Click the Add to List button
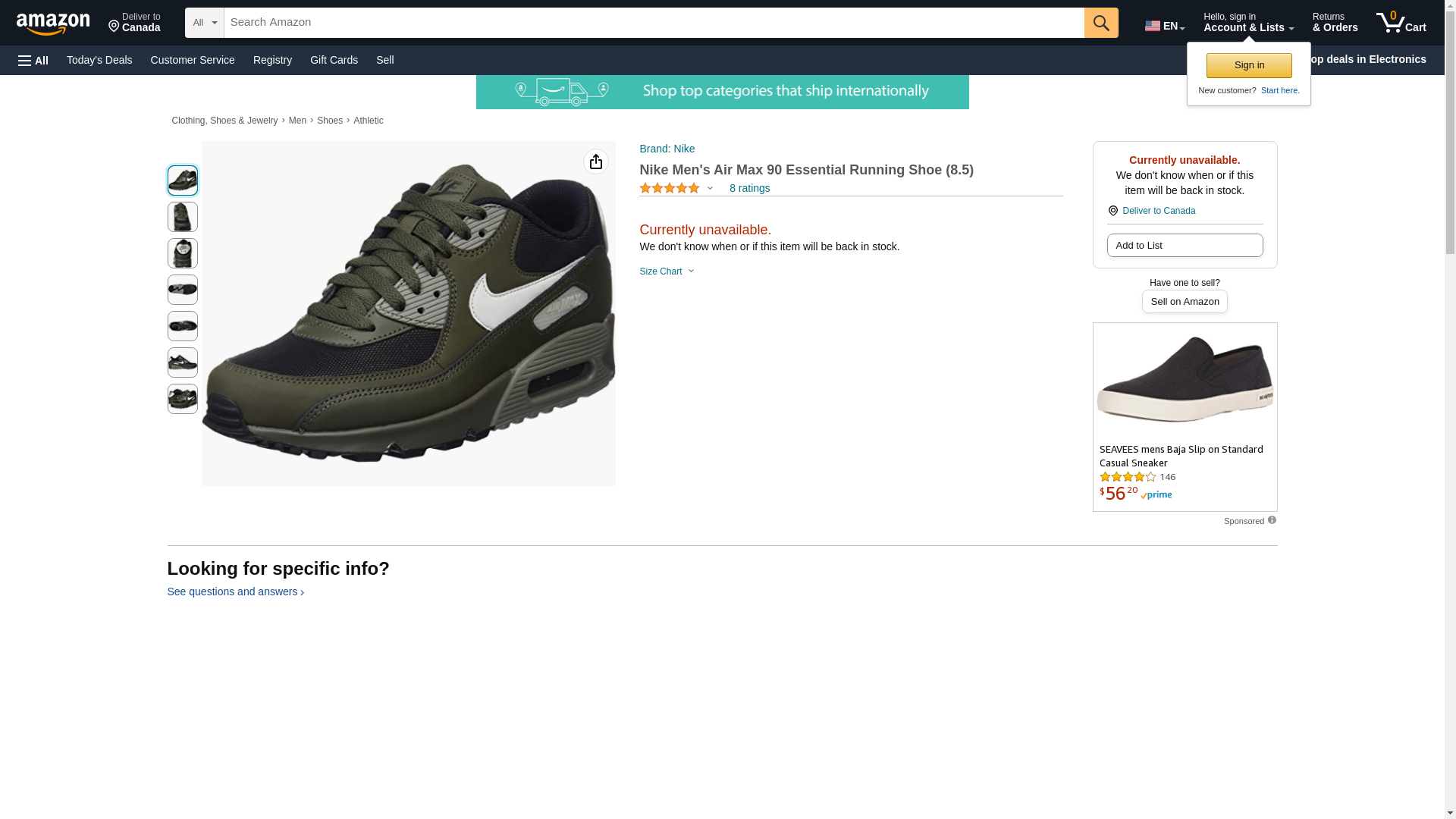Screen dimensions: 1456x819 click(x=1184, y=245)
